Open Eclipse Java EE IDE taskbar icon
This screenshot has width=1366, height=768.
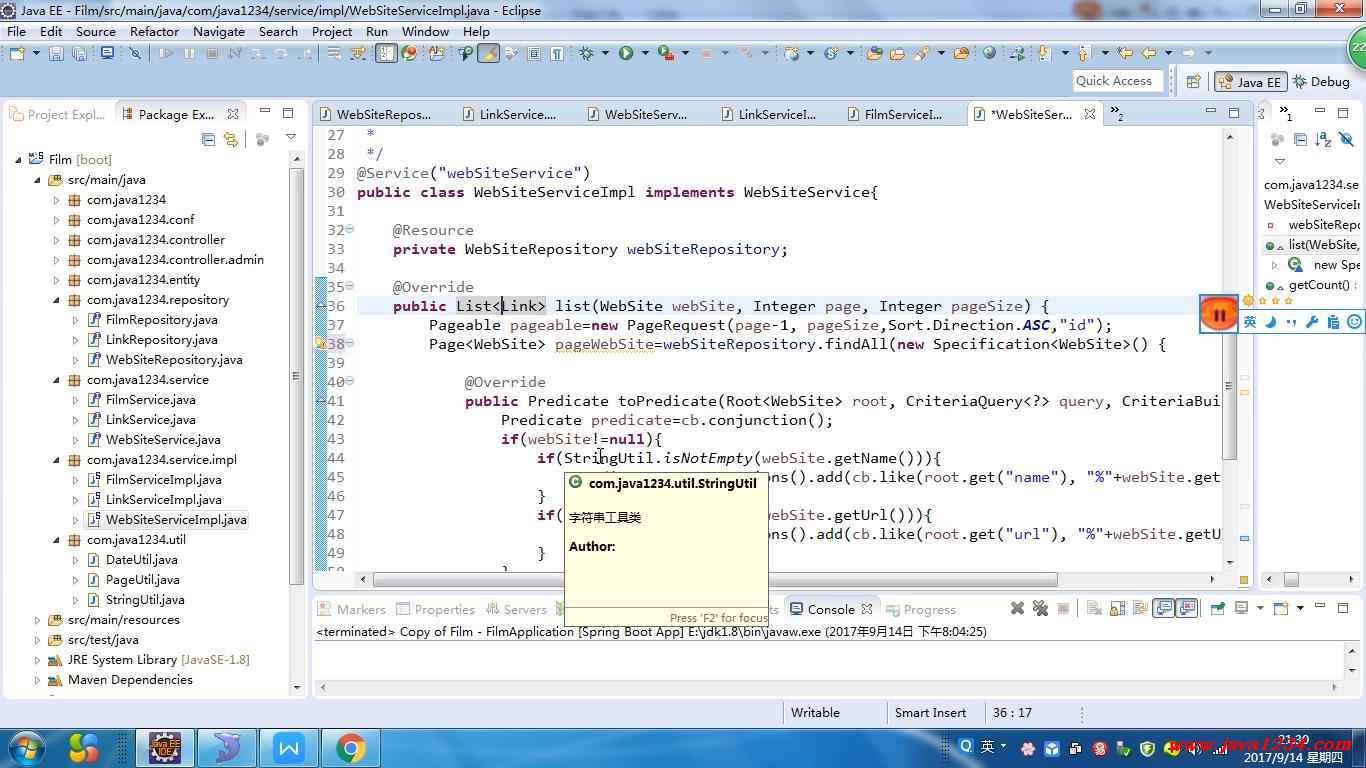[164, 748]
